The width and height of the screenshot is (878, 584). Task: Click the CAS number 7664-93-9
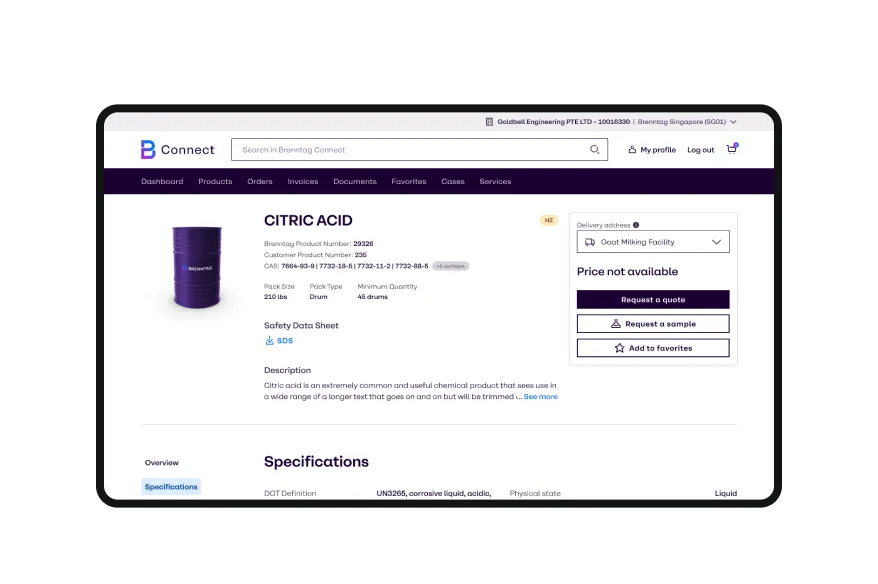click(x=298, y=266)
